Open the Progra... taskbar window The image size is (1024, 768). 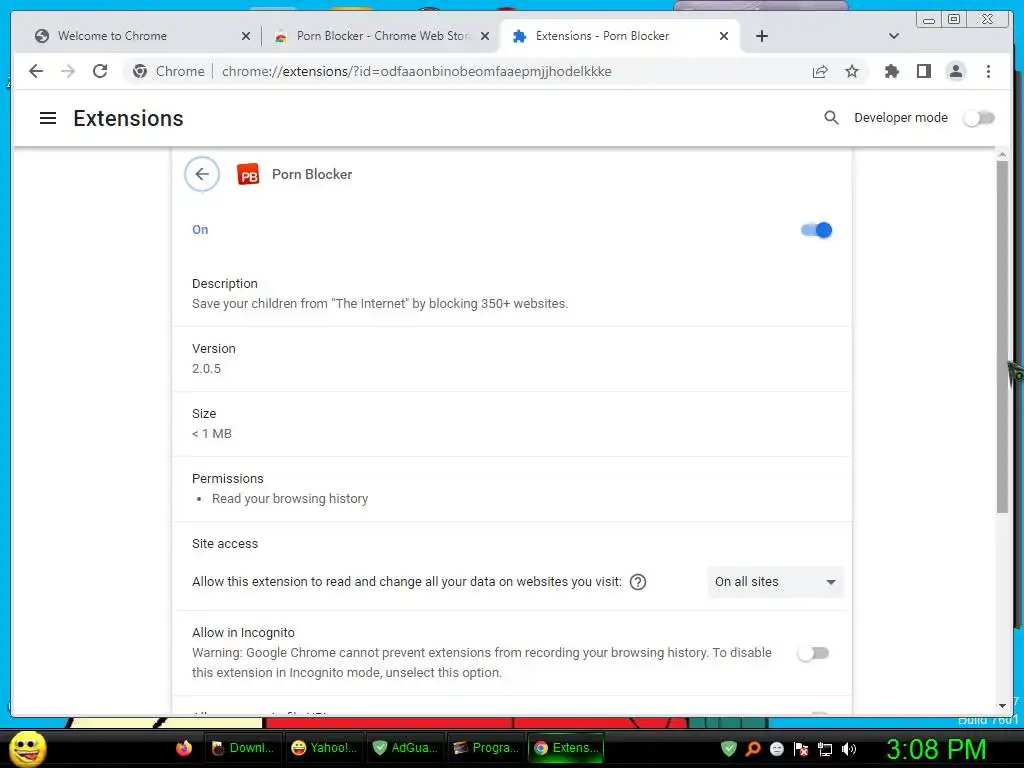pyautogui.click(x=486, y=748)
